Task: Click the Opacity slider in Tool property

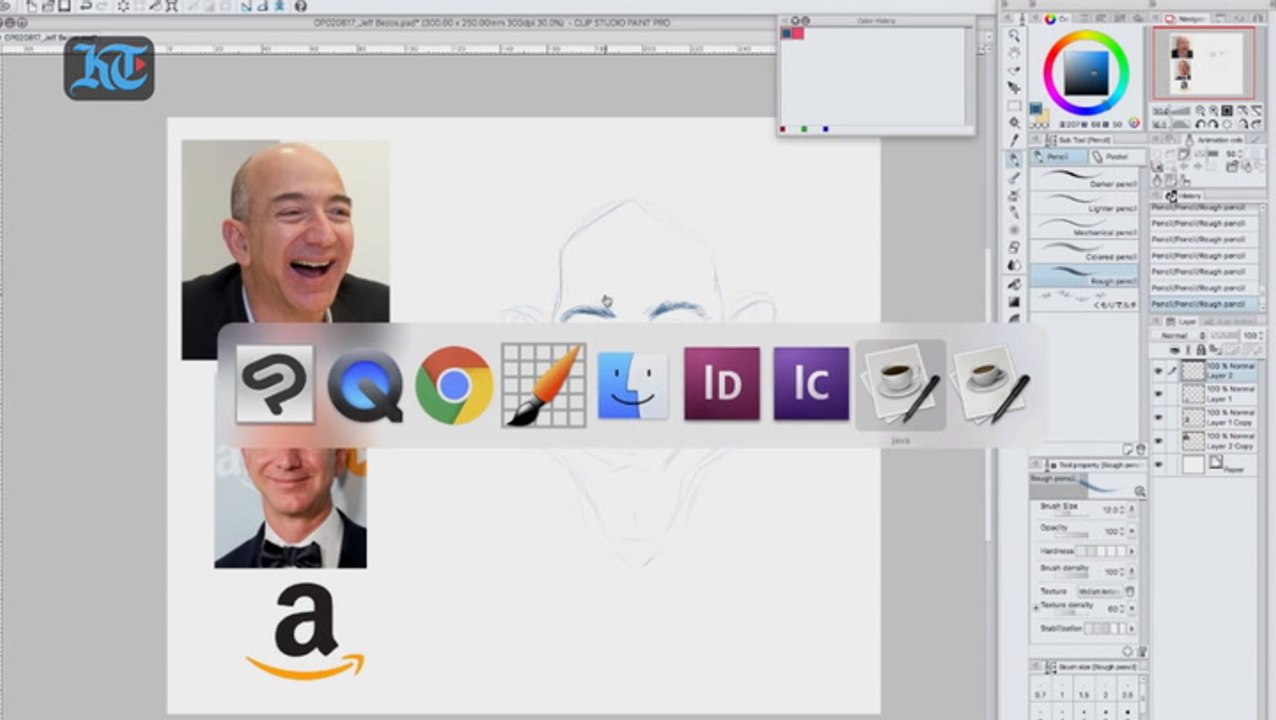Action: tap(1071, 535)
